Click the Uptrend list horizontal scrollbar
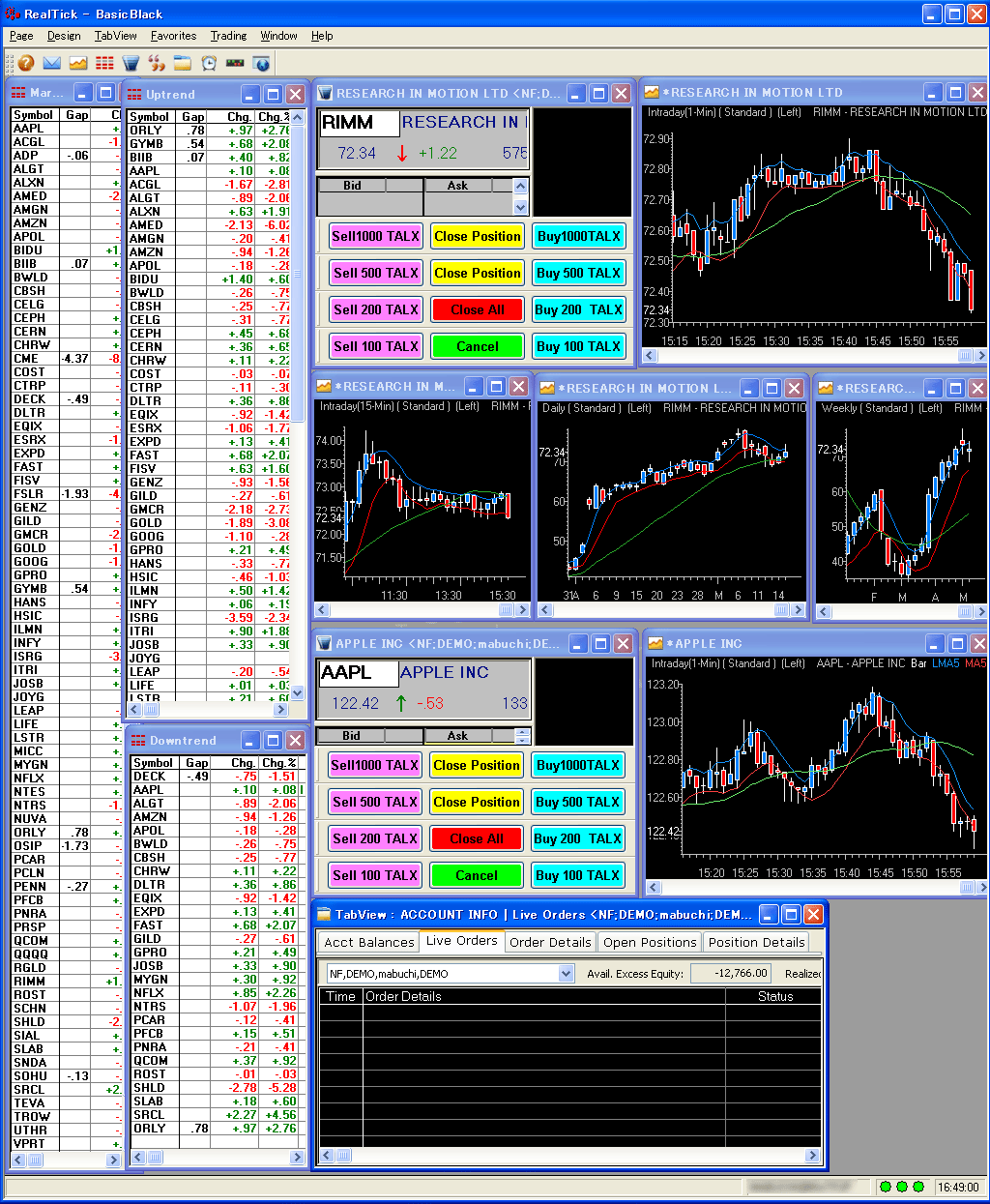This screenshot has width=990, height=1204. [x=210, y=709]
